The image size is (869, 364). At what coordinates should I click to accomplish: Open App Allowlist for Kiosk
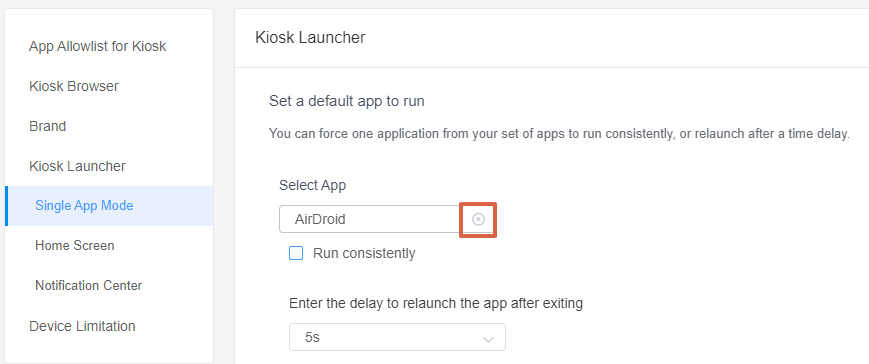click(98, 46)
